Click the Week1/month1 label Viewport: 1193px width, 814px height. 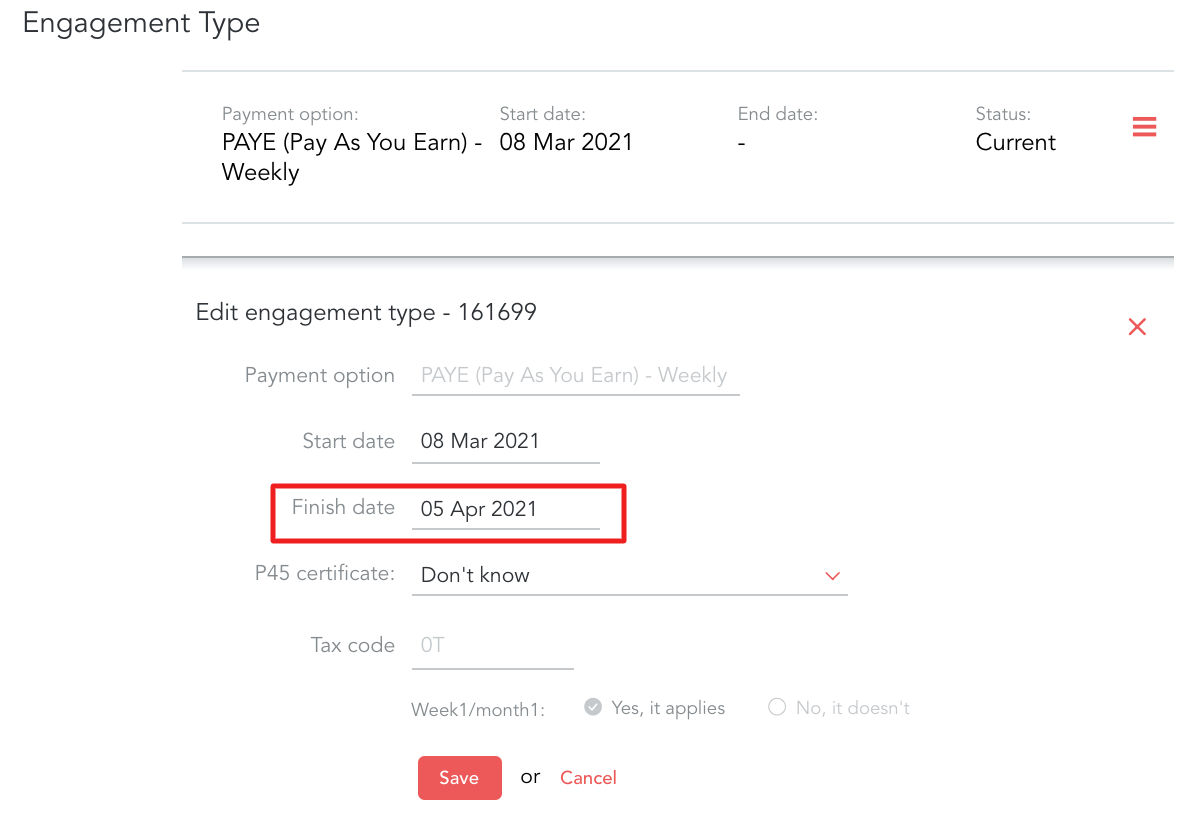pyautogui.click(x=478, y=708)
